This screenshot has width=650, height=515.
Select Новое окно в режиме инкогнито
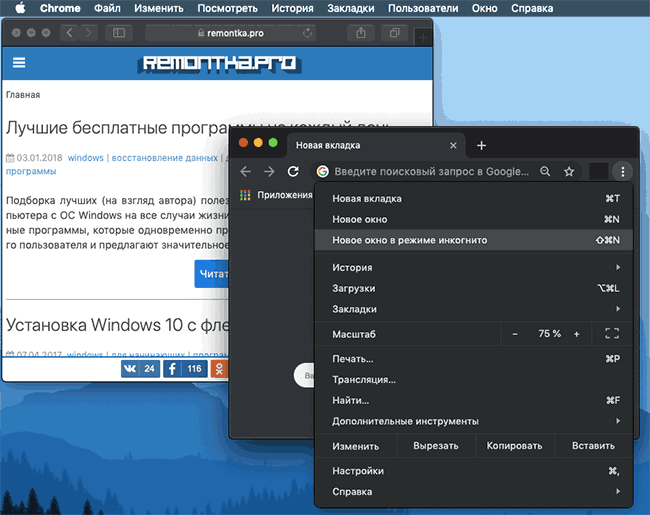(x=474, y=240)
